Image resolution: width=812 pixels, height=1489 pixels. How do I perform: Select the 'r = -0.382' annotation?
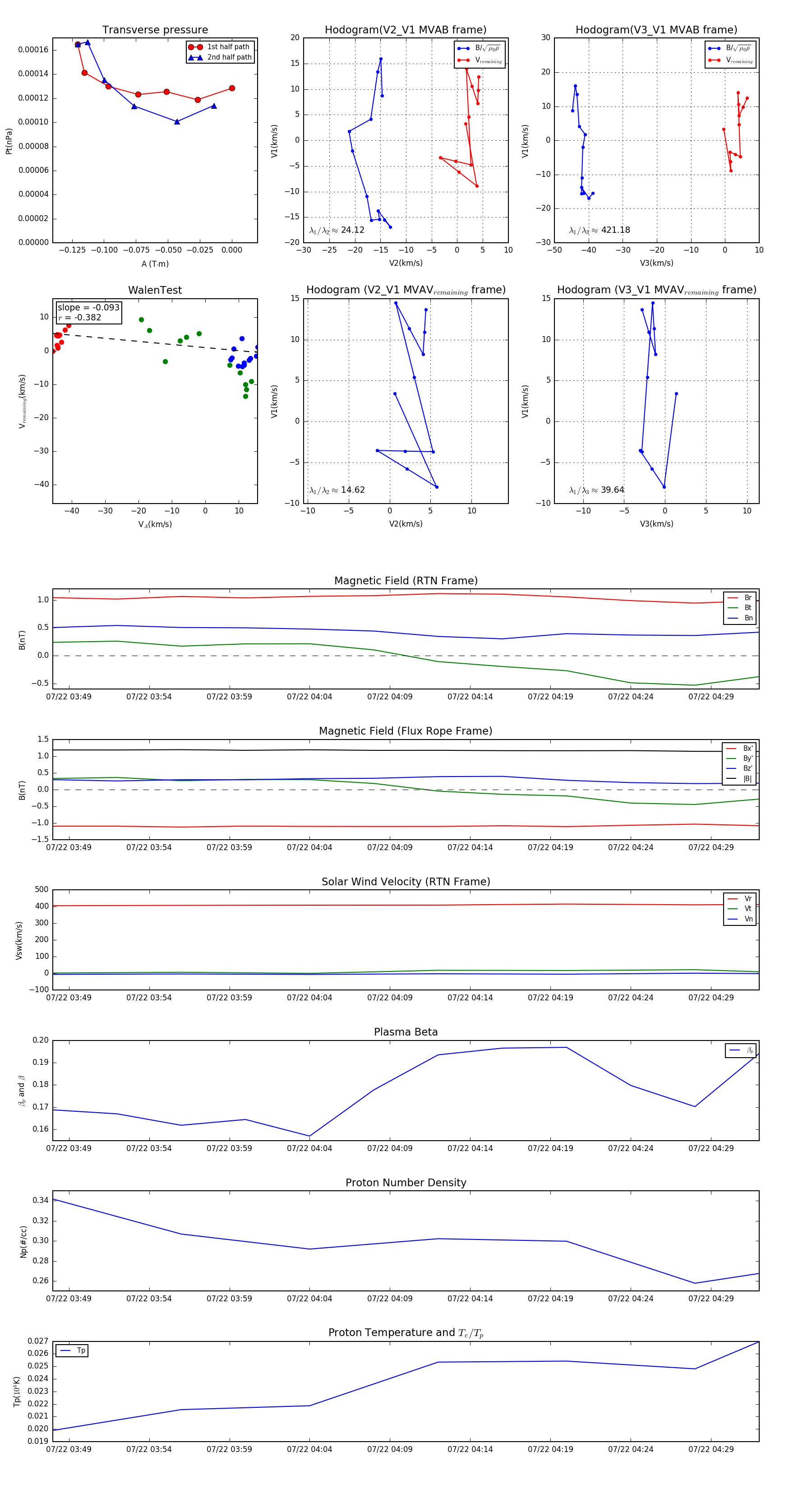tap(80, 317)
